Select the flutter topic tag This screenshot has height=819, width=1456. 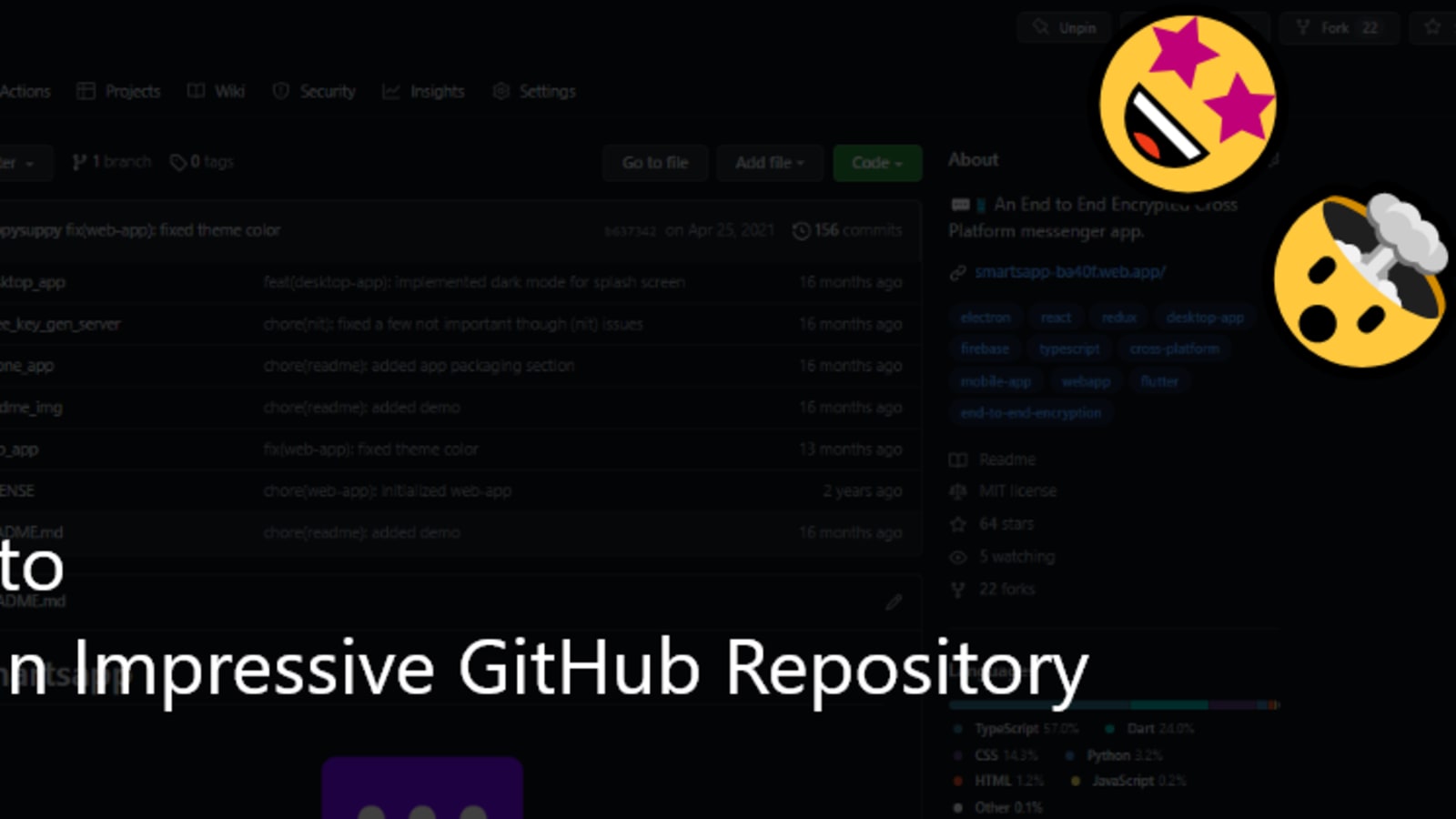pyautogui.click(x=1159, y=381)
